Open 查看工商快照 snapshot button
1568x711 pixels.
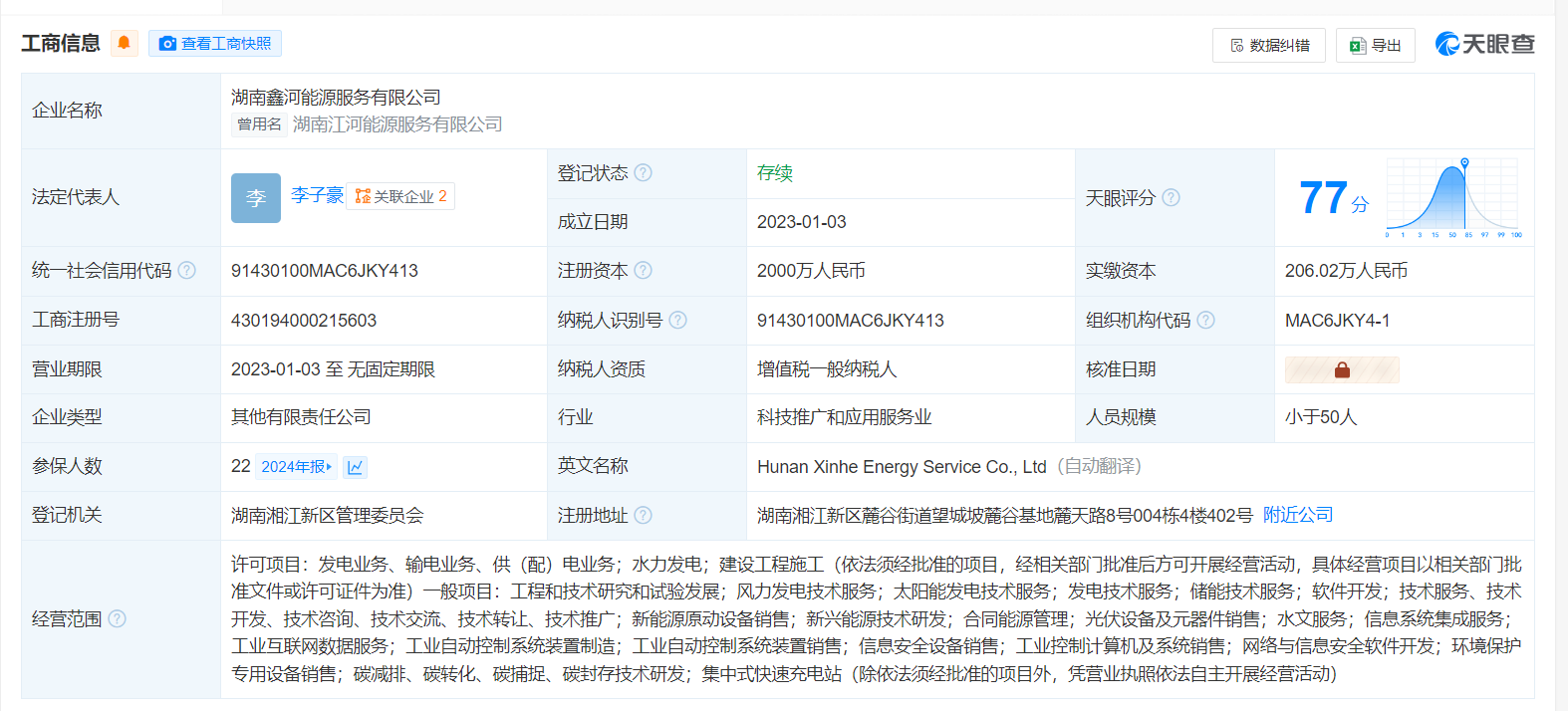(x=215, y=43)
